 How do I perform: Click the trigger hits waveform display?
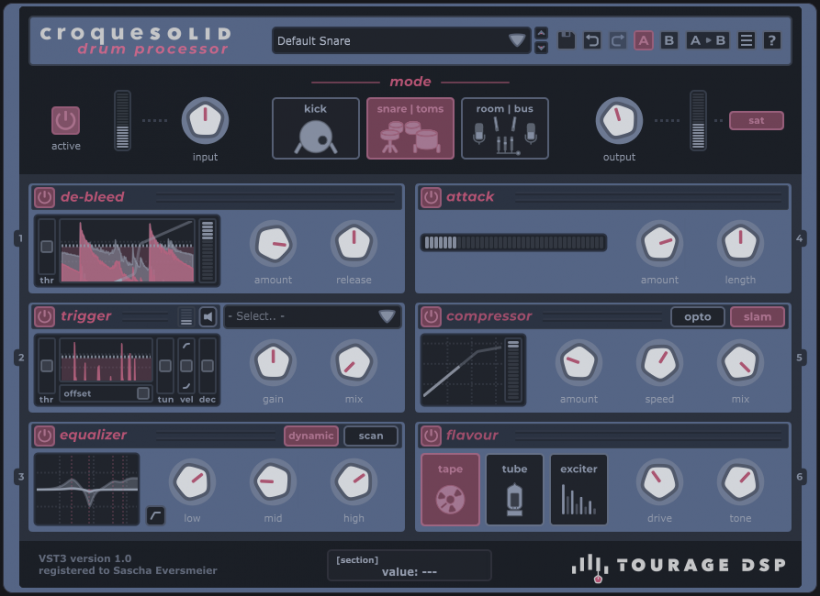click(x=106, y=360)
